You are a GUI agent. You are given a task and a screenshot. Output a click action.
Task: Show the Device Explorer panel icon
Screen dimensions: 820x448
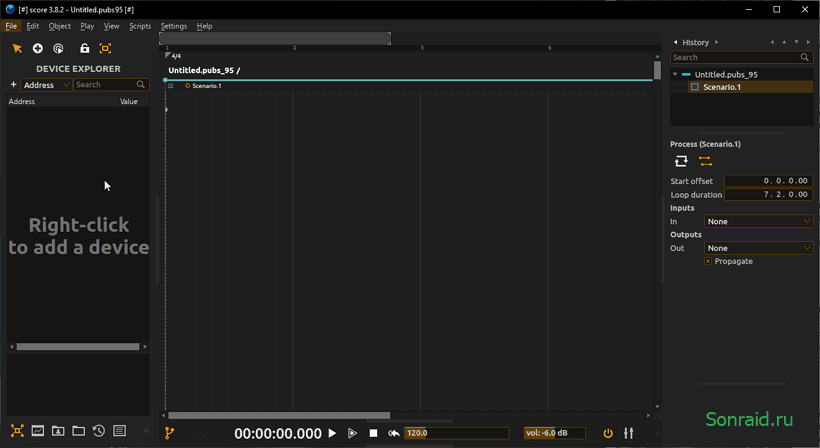point(17,431)
